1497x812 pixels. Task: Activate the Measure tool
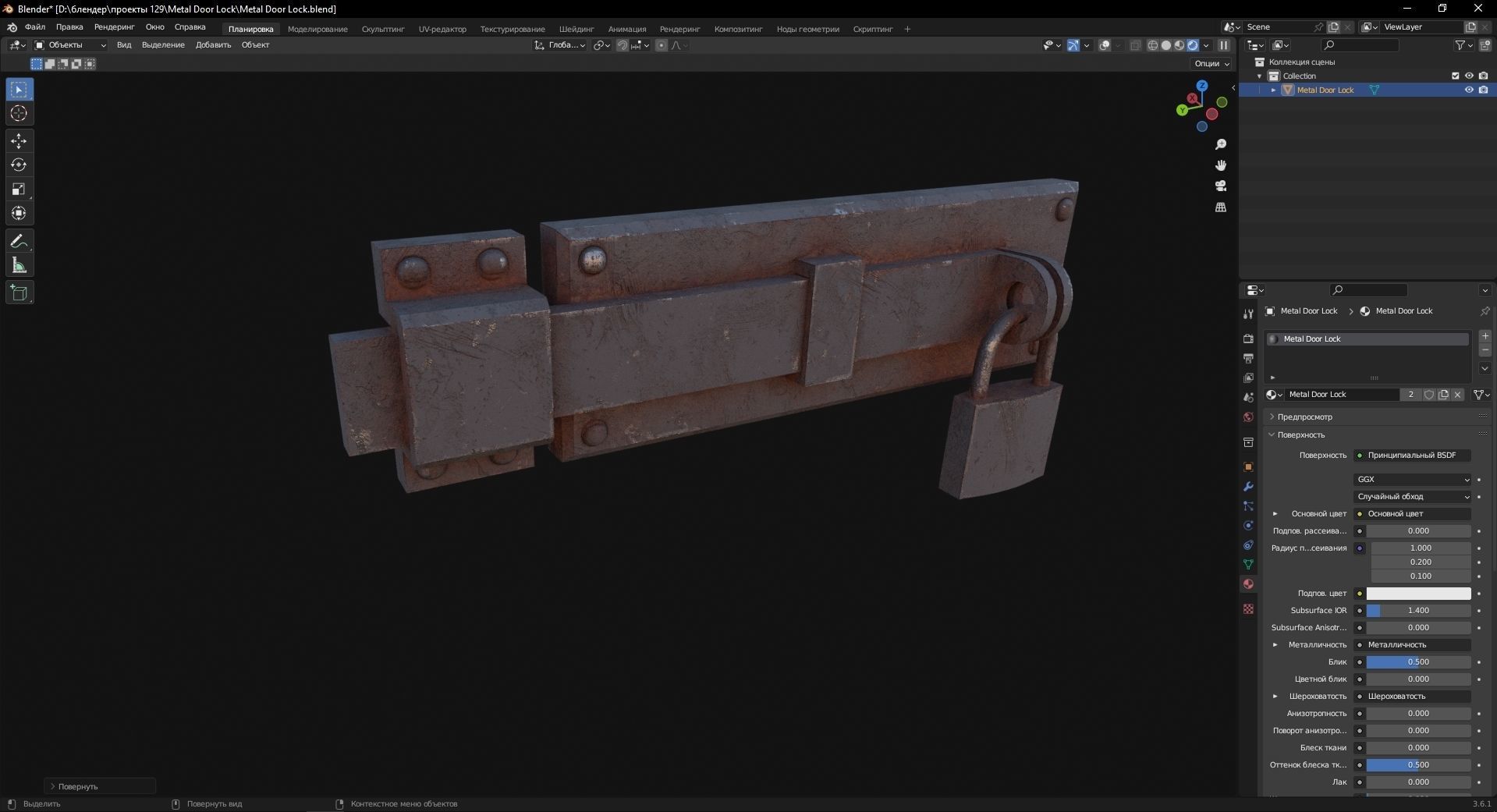click(x=19, y=264)
